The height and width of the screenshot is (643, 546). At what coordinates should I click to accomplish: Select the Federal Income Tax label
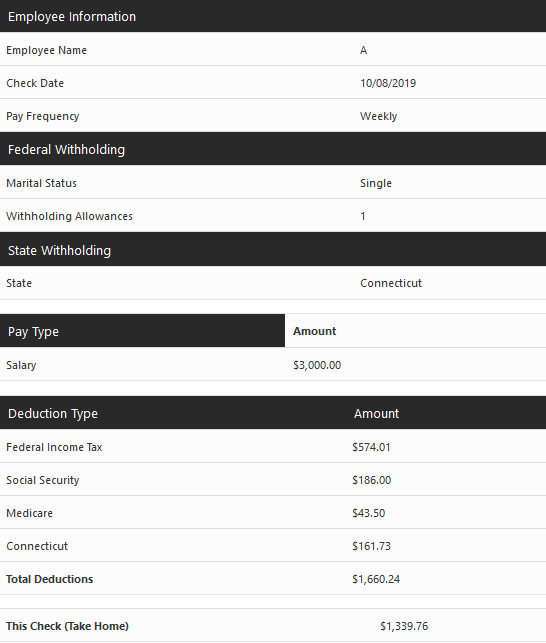54,447
